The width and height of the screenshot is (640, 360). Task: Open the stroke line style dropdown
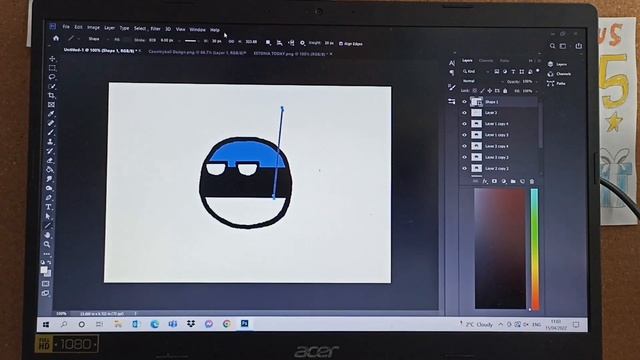pyautogui.click(x=192, y=40)
